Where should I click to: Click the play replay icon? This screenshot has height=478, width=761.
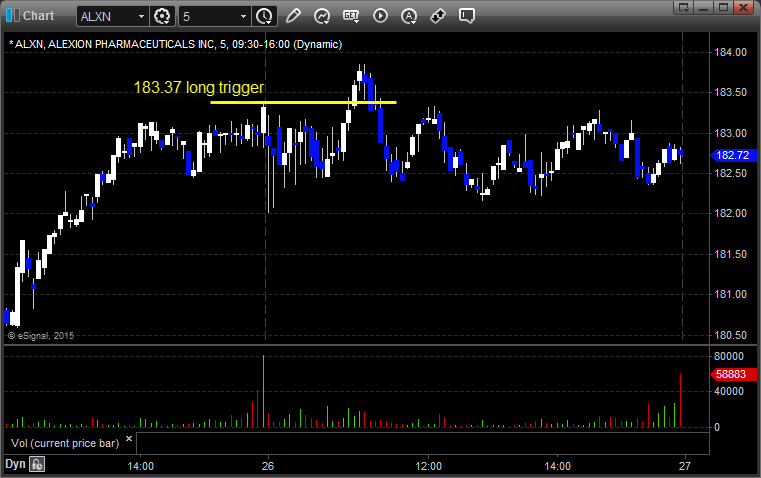(x=380, y=16)
